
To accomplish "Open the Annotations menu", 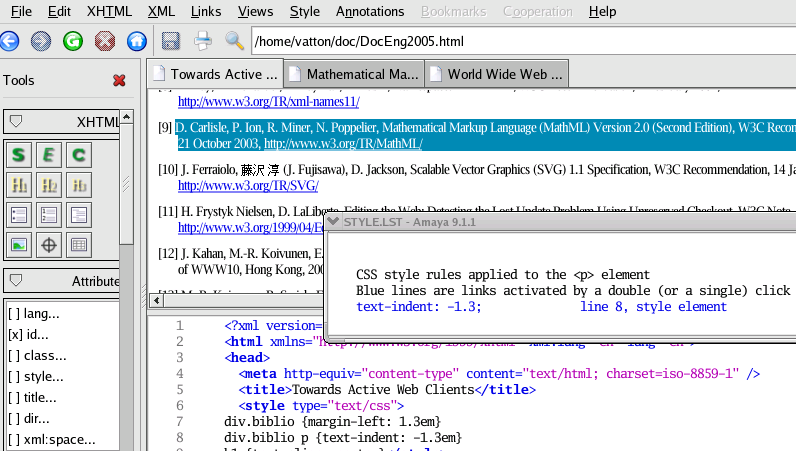I will (x=370, y=11).
